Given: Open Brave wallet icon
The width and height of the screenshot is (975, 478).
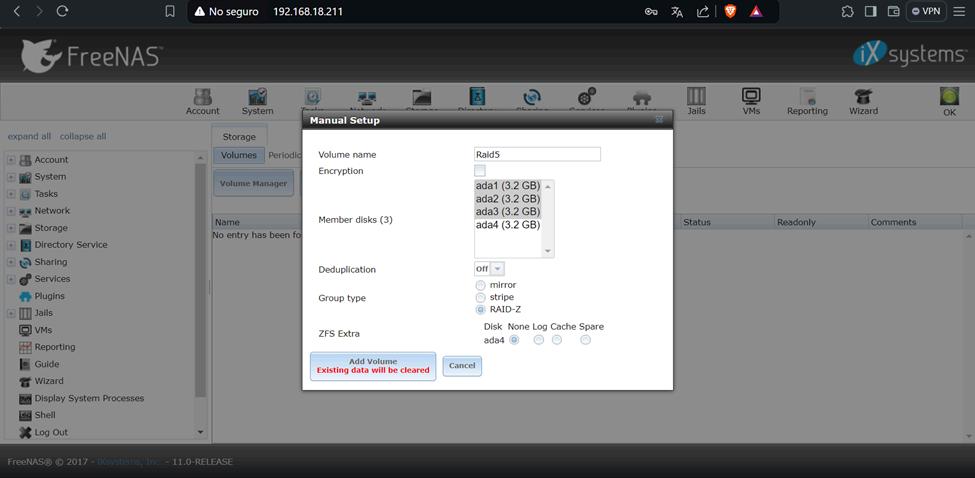Looking at the screenshot, I should pos(893,11).
